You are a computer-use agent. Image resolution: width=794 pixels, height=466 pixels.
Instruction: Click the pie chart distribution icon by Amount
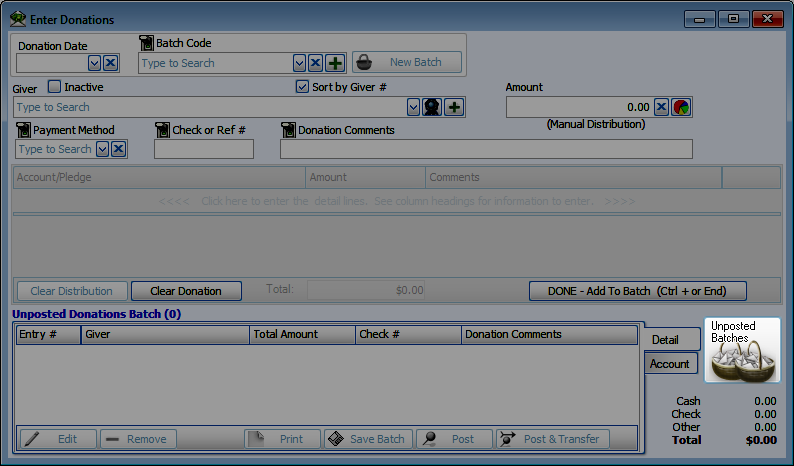[681, 107]
